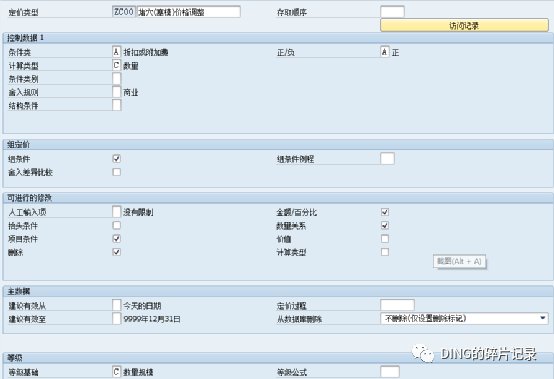This screenshot has height=379, width=554.
Task: Click the 商业 text beside 舍入规则
Action: coord(131,92)
